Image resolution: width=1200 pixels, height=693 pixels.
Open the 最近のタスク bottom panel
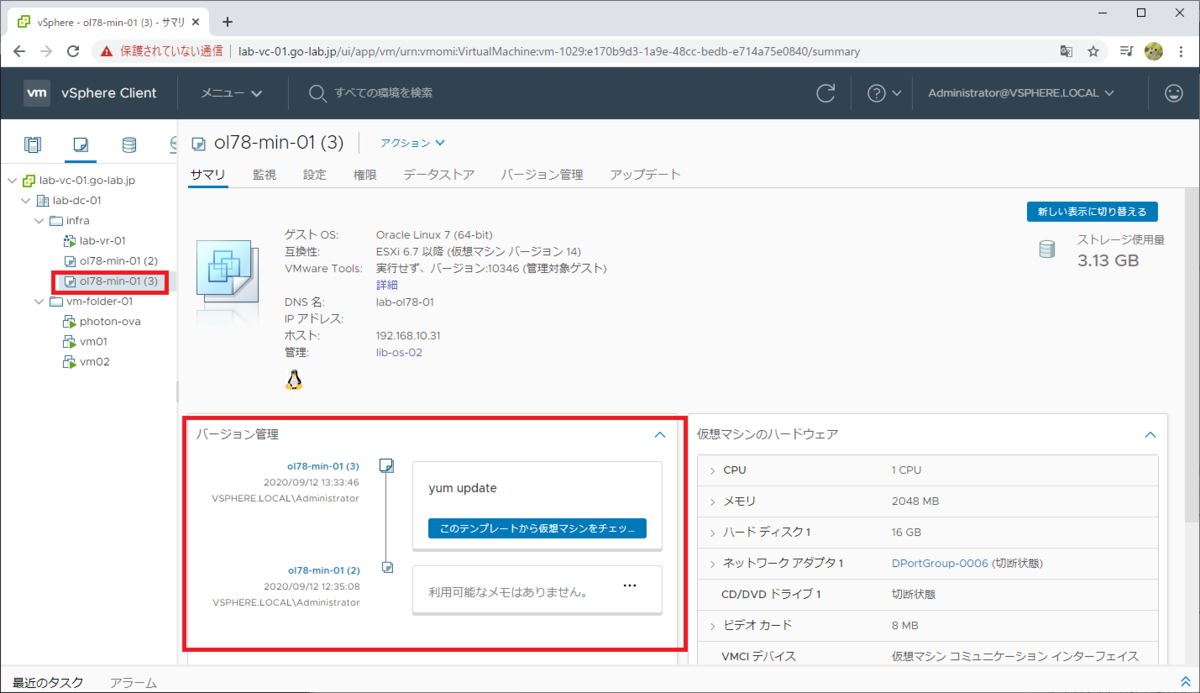[47, 682]
